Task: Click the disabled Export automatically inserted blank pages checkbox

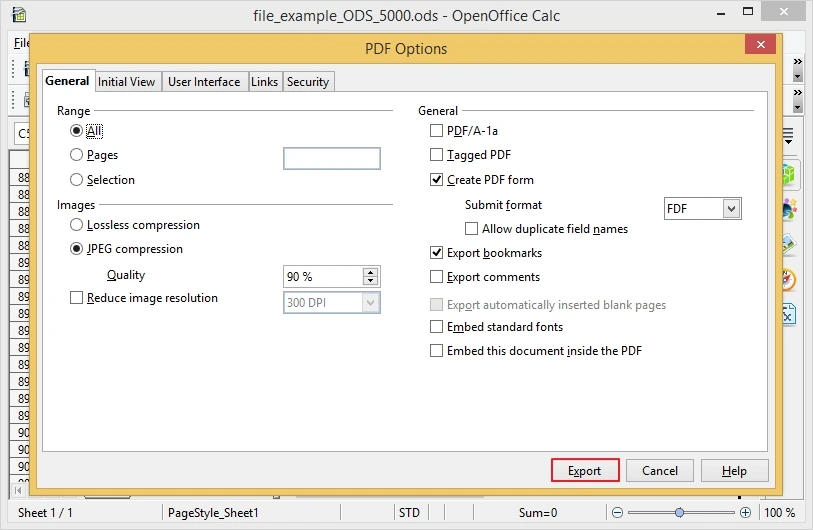Action: point(437,304)
